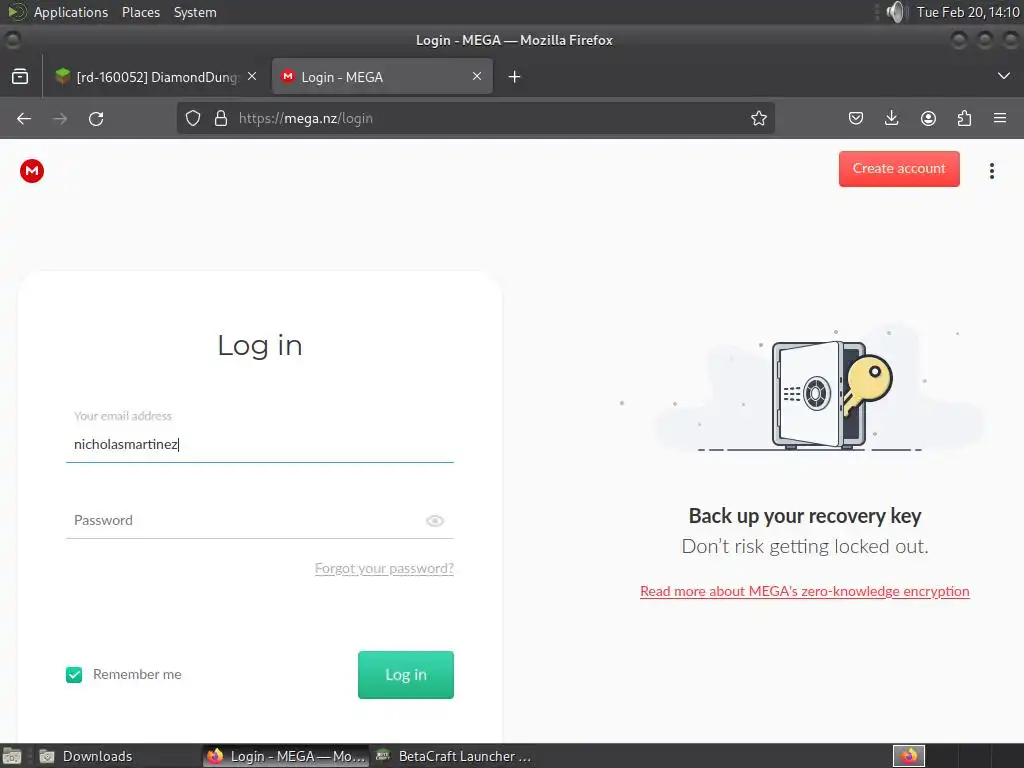Save page to Pocket

(856, 118)
